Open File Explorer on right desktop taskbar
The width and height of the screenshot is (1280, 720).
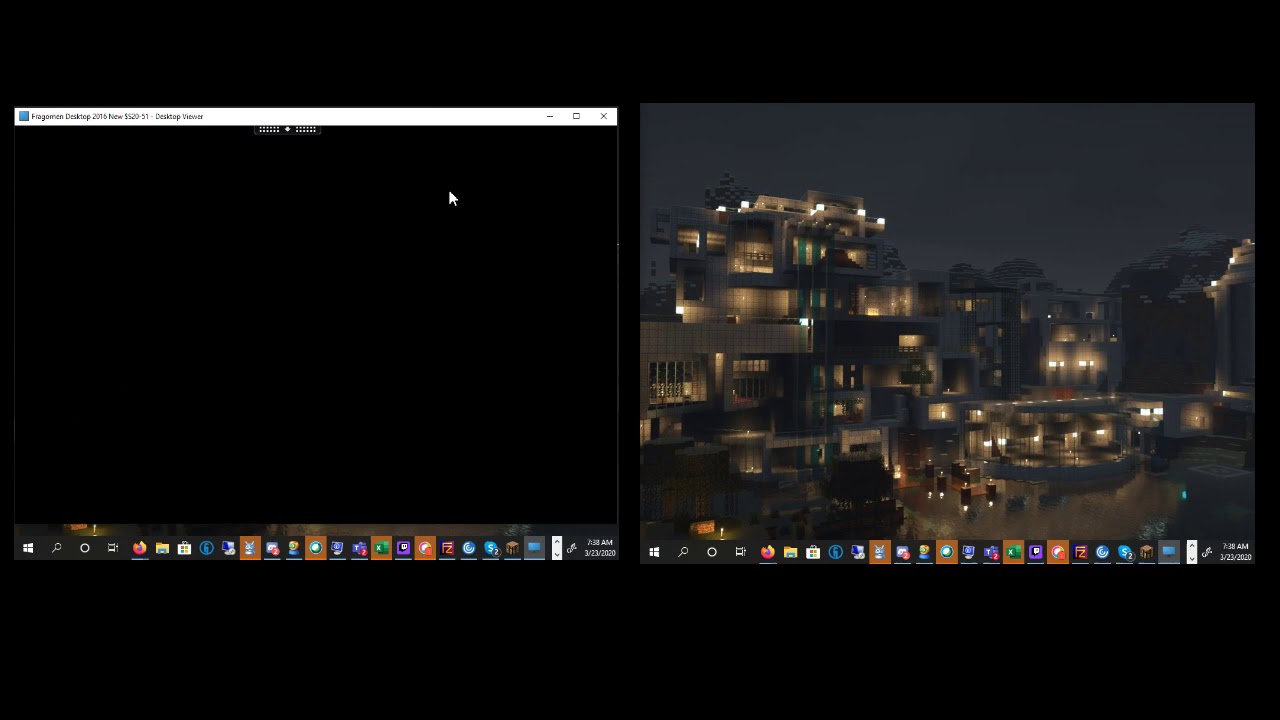coord(790,552)
